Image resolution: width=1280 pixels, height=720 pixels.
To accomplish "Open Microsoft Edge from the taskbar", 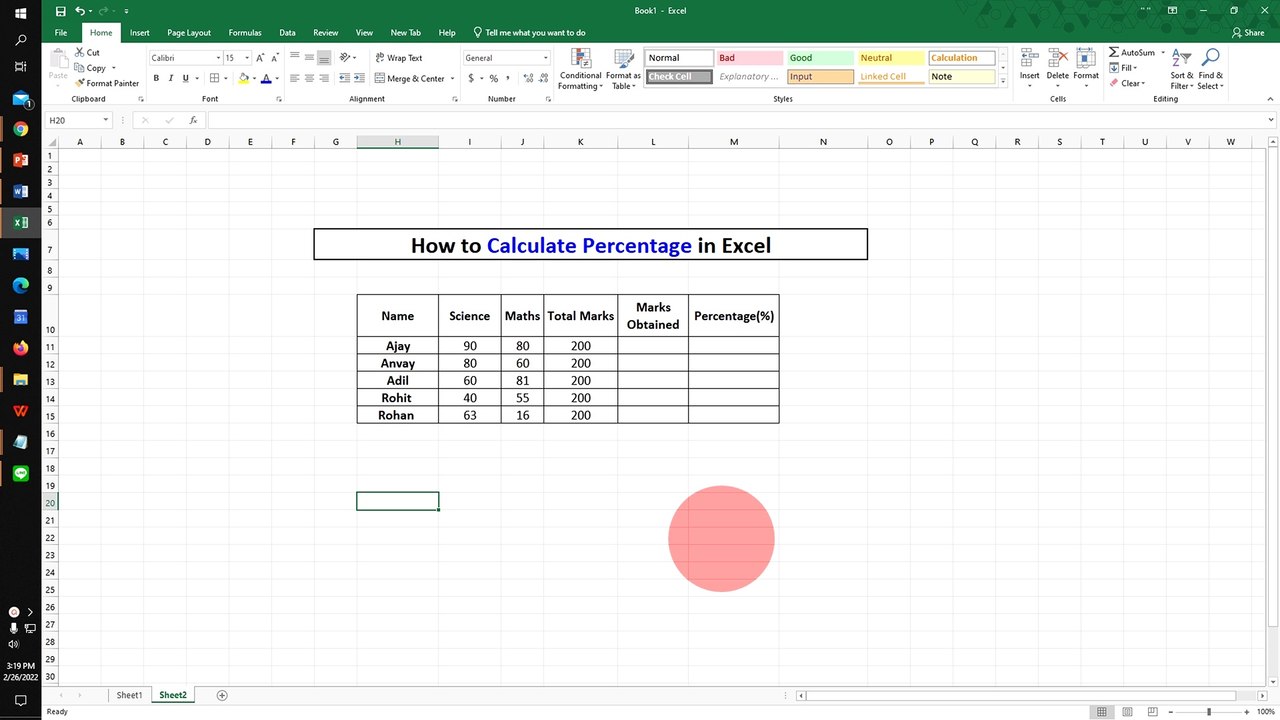I will click(20, 285).
